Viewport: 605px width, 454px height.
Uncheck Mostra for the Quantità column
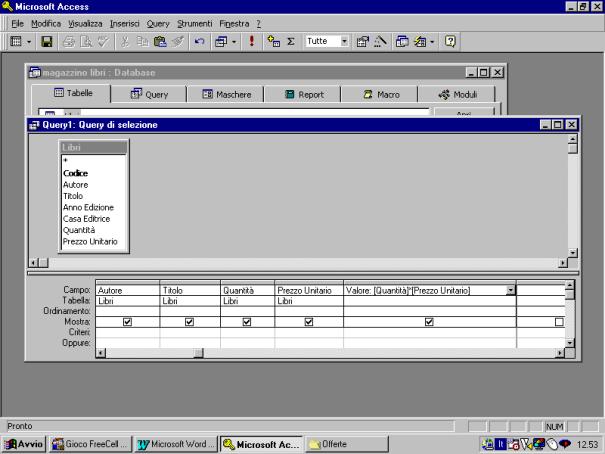[245, 322]
